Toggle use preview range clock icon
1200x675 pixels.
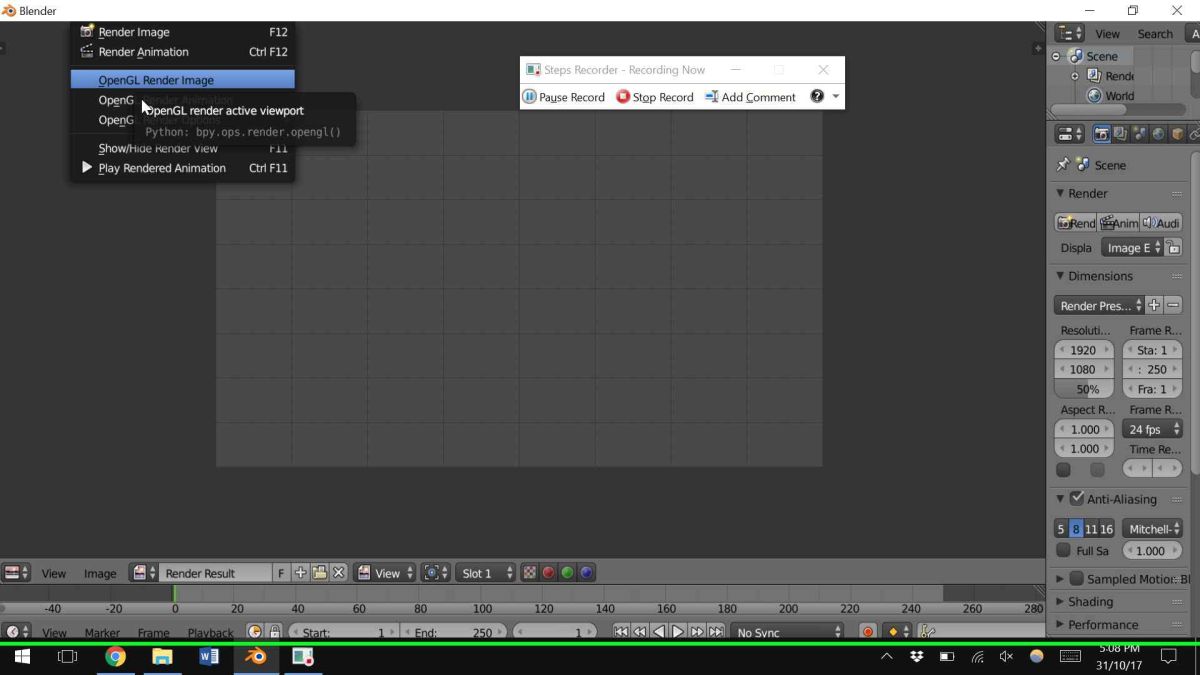click(x=254, y=632)
